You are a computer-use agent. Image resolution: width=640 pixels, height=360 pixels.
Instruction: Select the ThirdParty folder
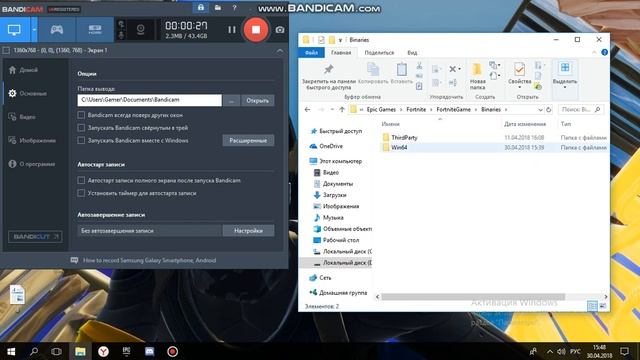pyautogui.click(x=404, y=138)
